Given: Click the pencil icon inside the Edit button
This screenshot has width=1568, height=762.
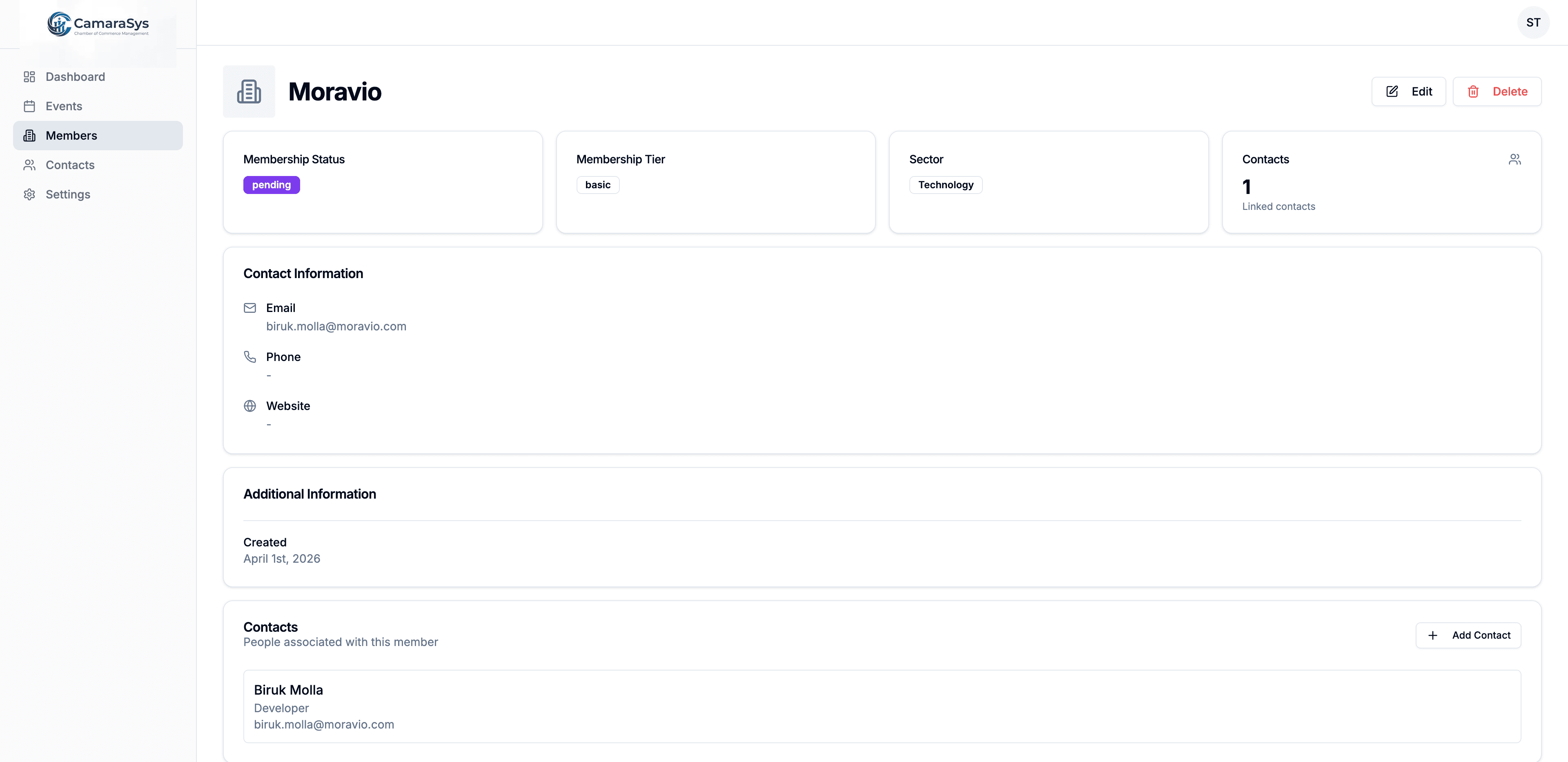Looking at the screenshot, I should click(x=1392, y=91).
